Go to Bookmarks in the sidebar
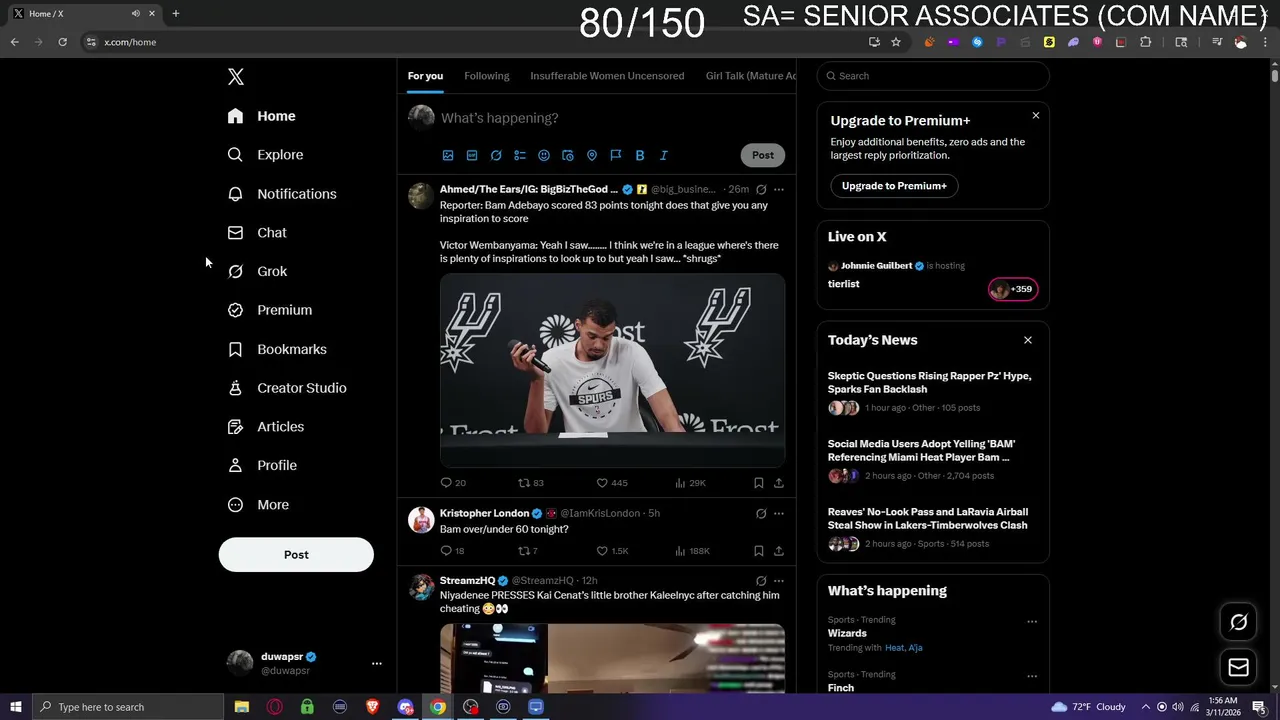Viewport: 1280px width, 720px height. 277,349
